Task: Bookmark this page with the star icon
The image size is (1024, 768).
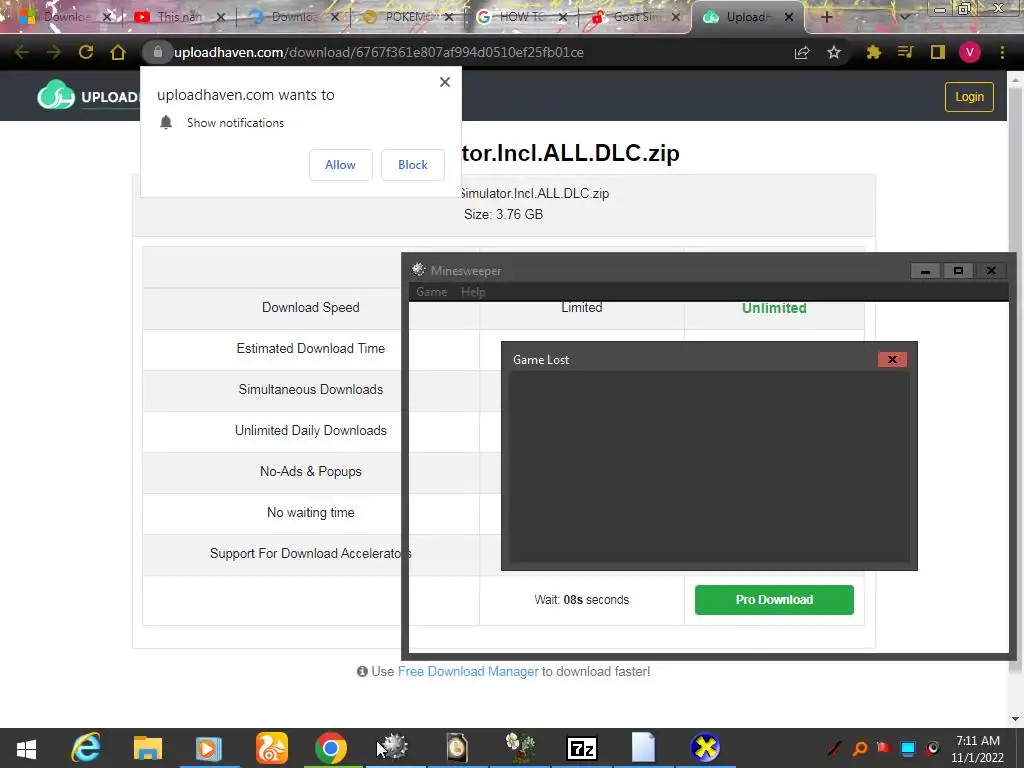Action: 834,52
